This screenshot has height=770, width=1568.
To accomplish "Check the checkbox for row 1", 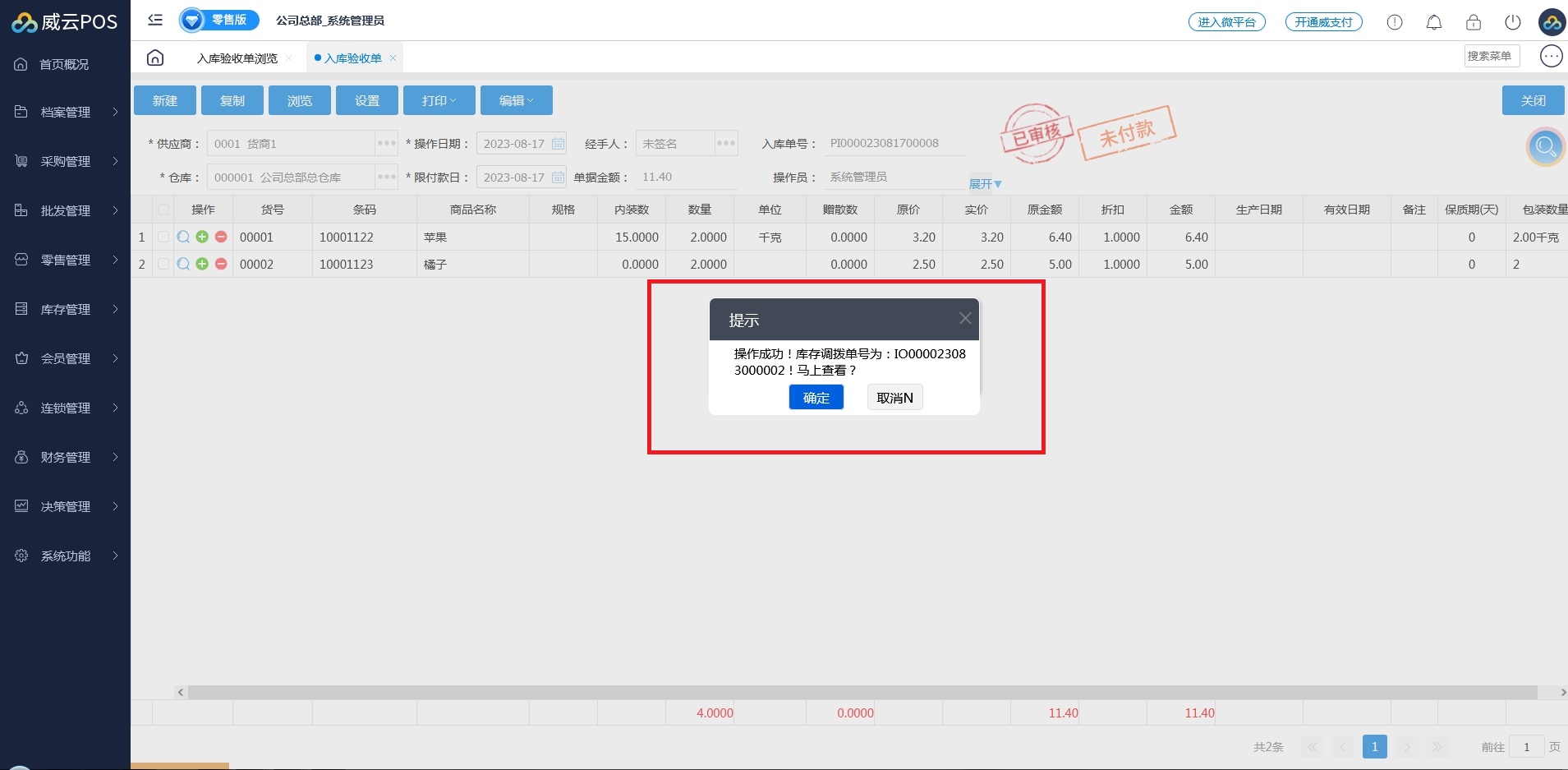I will pos(163,237).
